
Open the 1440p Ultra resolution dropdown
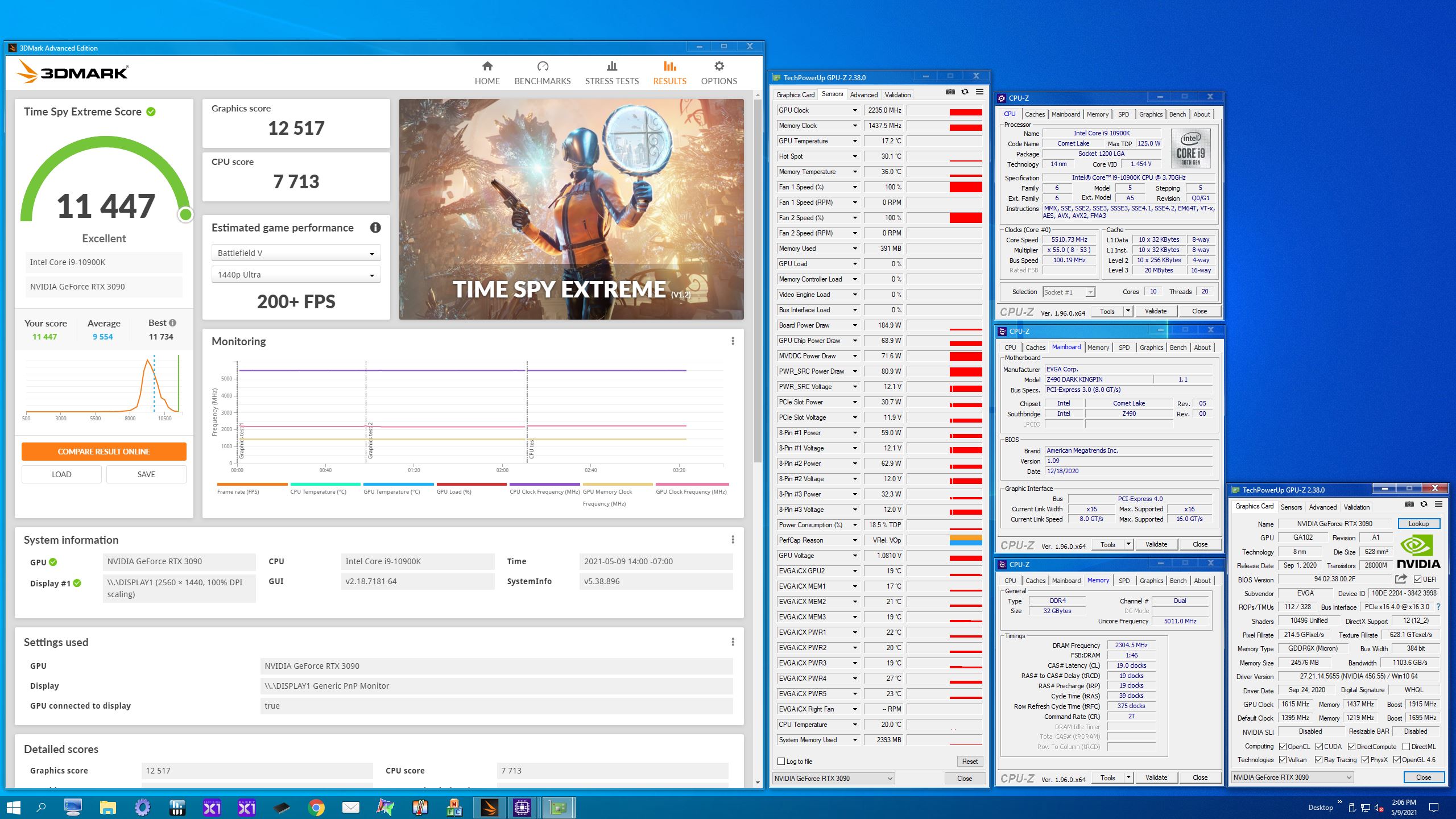(296, 275)
